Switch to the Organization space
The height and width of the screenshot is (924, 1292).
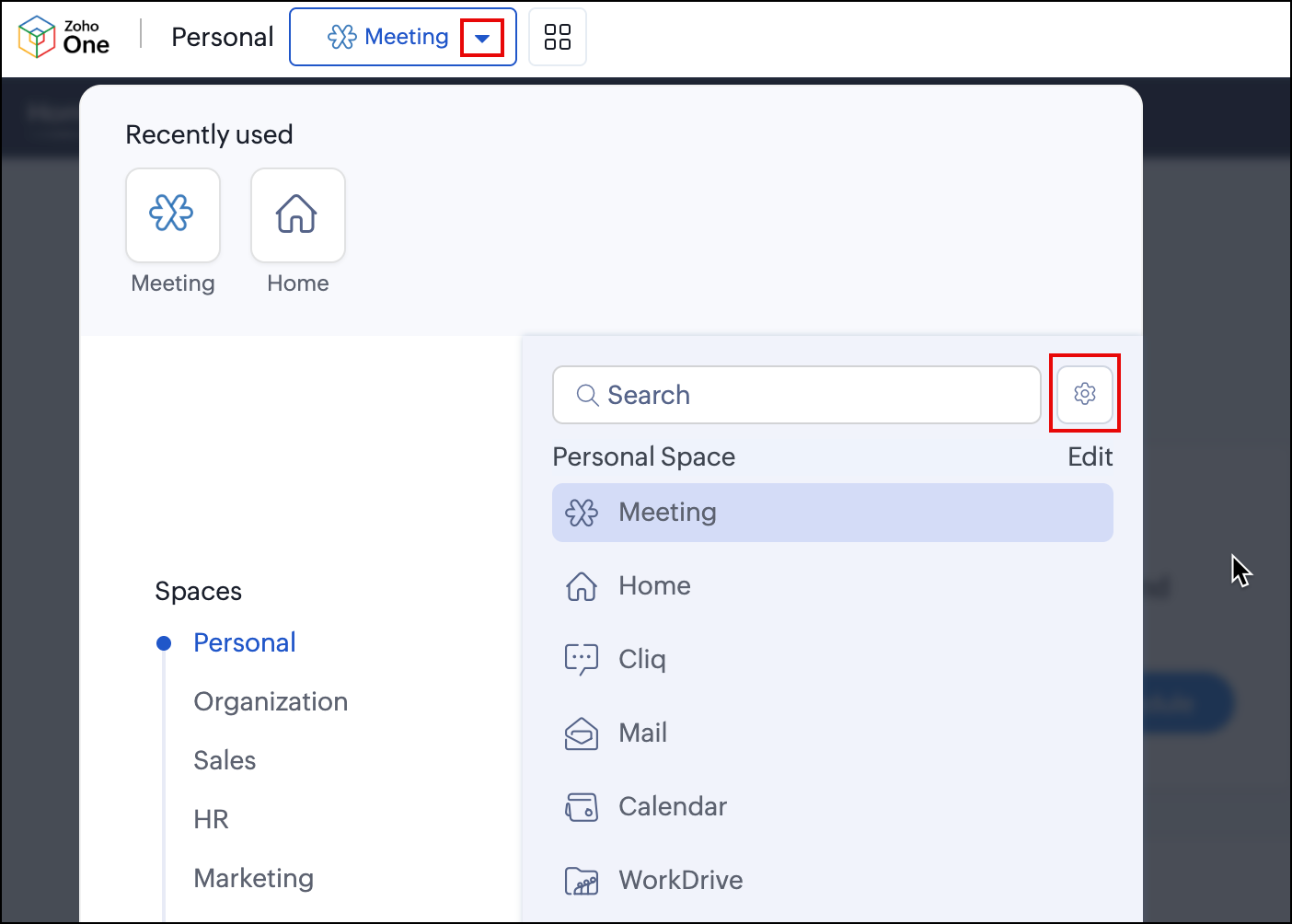271,701
